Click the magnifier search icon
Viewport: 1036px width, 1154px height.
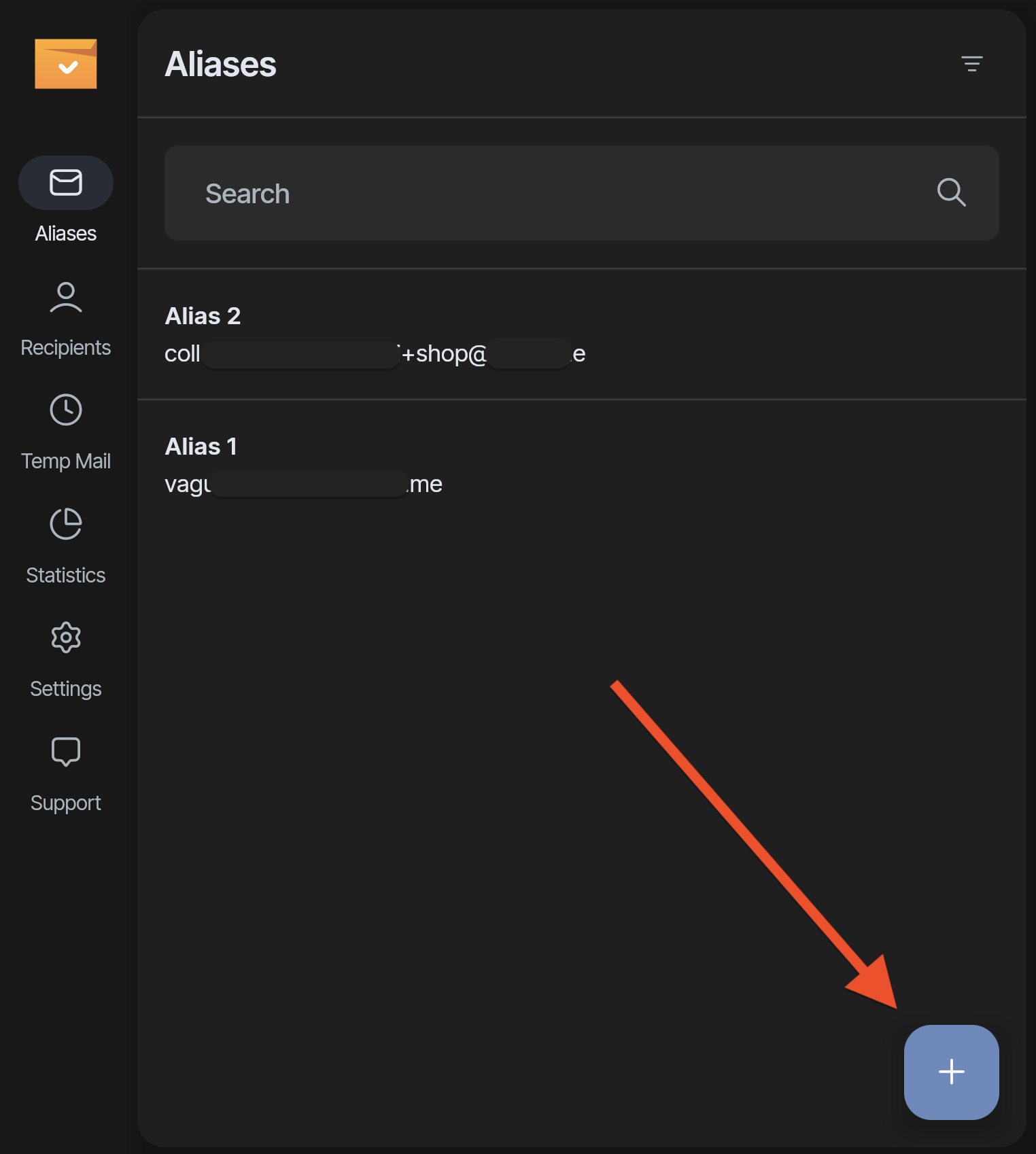(x=951, y=192)
